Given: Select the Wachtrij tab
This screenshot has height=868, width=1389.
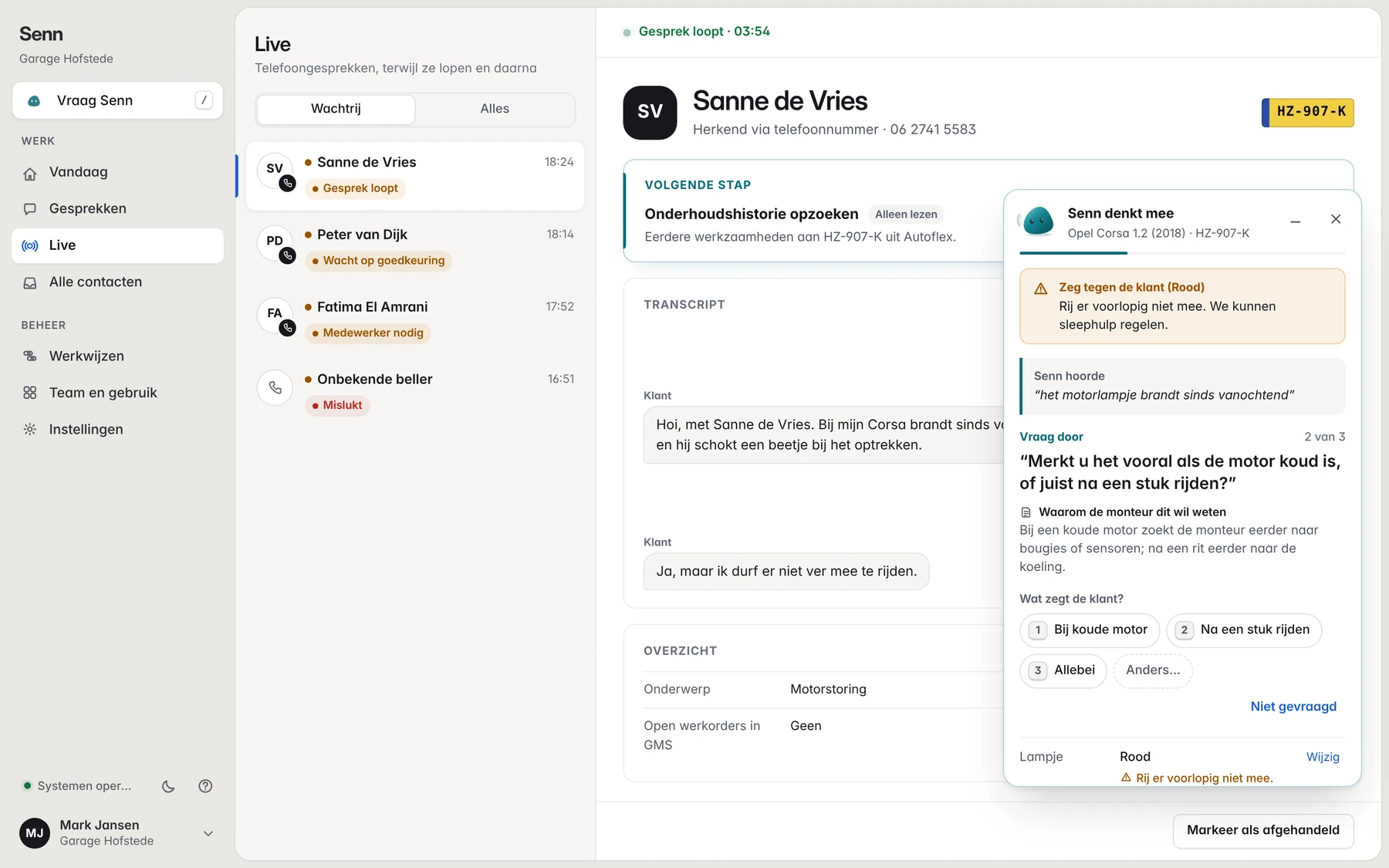Looking at the screenshot, I should click(x=336, y=110).
